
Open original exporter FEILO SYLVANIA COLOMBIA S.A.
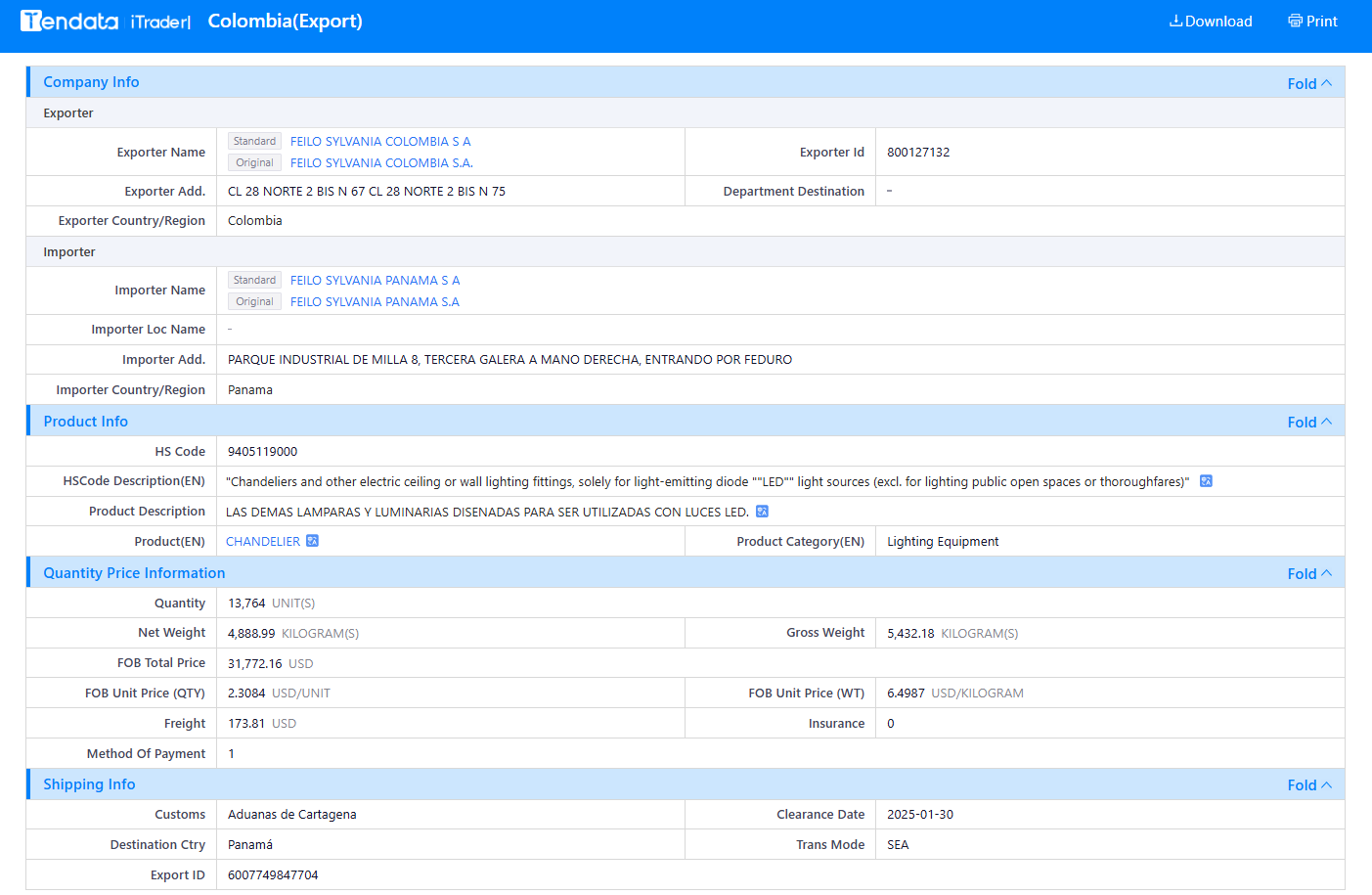tap(381, 163)
